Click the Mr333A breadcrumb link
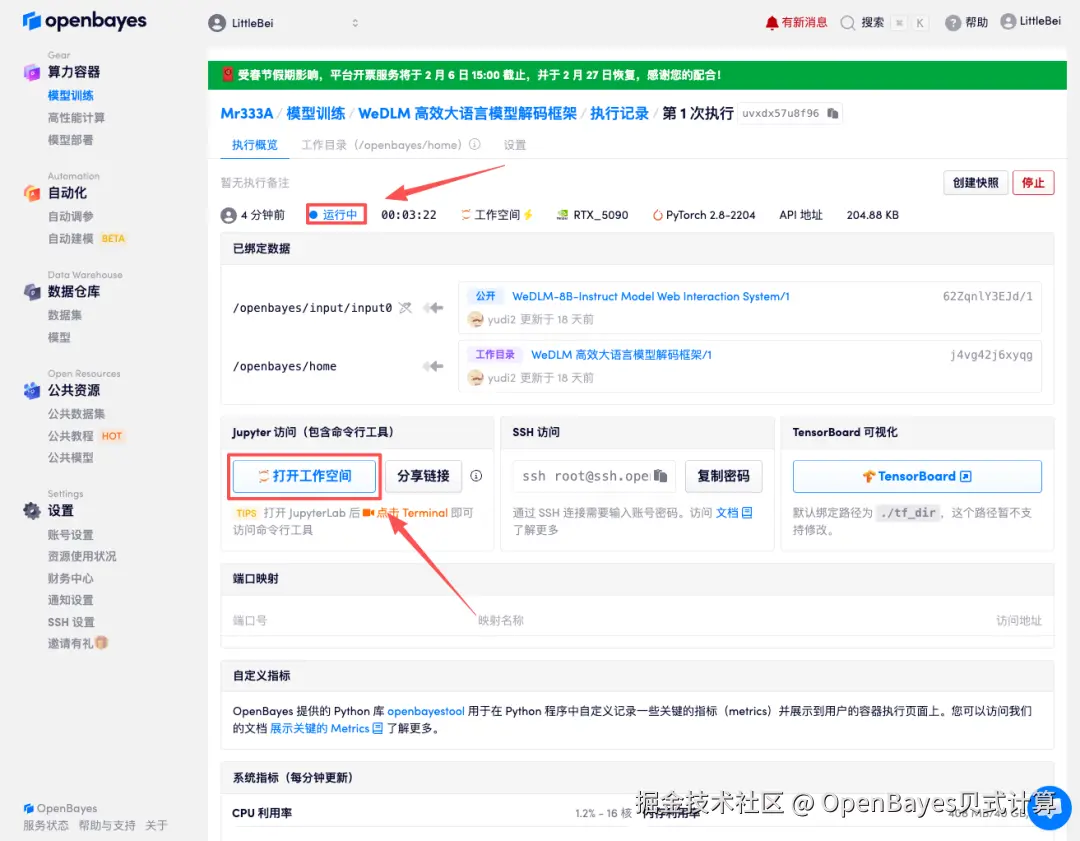1080x841 pixels. 247,113
